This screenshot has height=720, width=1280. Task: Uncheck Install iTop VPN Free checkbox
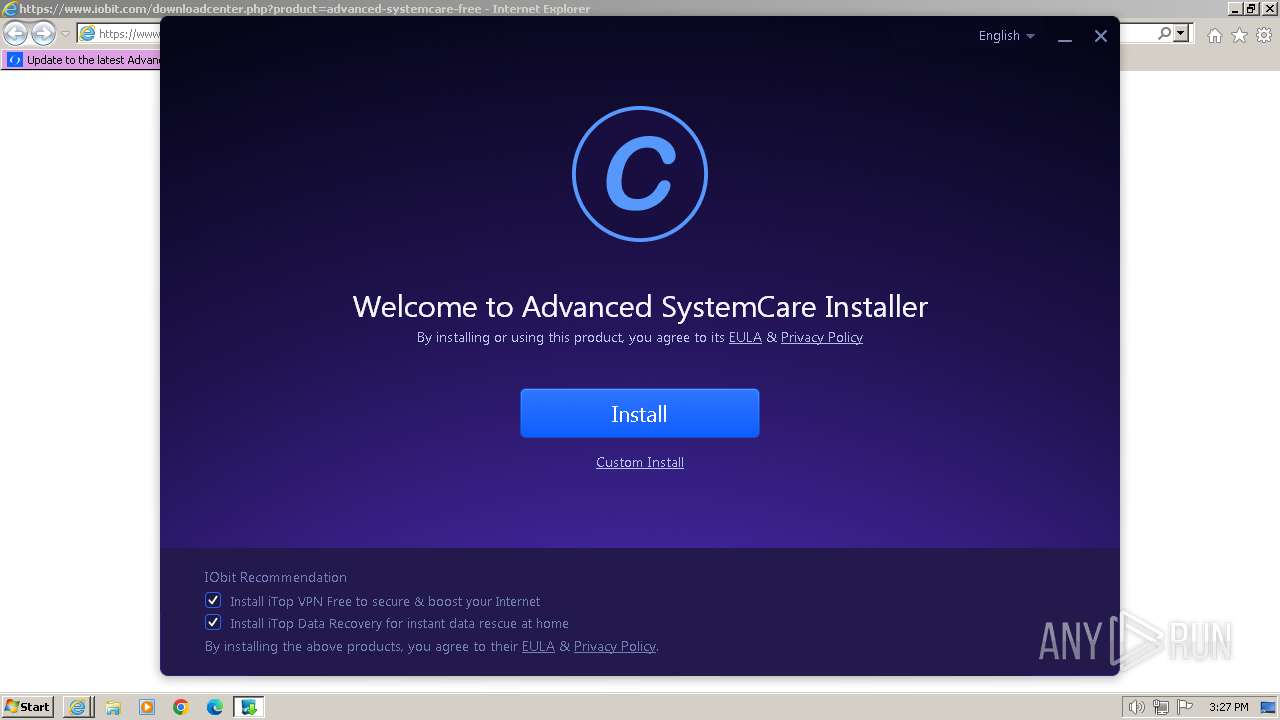pyautogui.click(x=213, y=600)
